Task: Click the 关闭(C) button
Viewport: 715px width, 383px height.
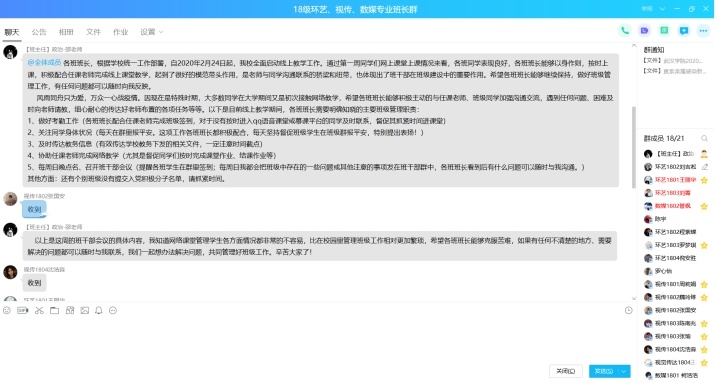Action: click(x=565, y=371)
